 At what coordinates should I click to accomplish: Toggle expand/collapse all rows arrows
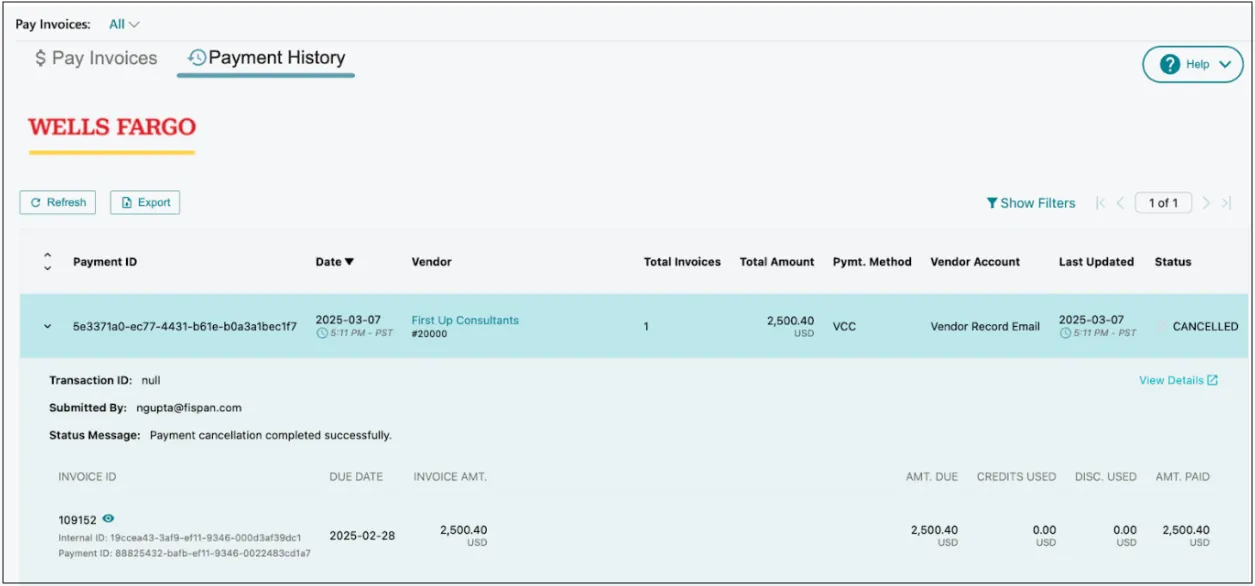(47, 262)
